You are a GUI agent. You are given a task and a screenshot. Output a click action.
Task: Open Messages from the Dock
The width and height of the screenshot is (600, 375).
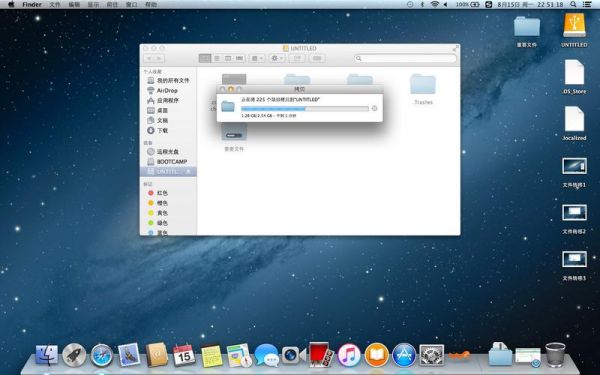tap(266, 355)
